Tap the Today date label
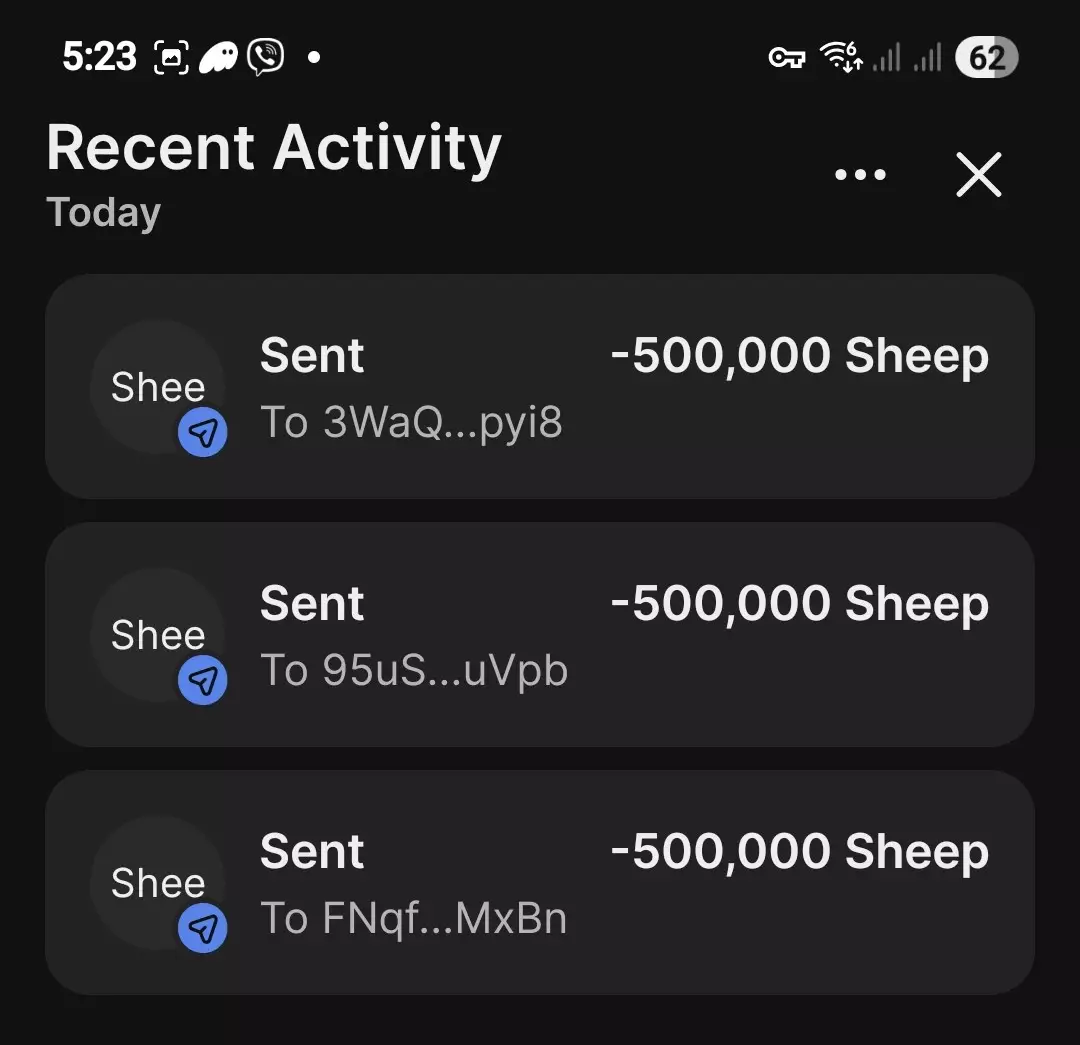 click(x=103, y=213)
